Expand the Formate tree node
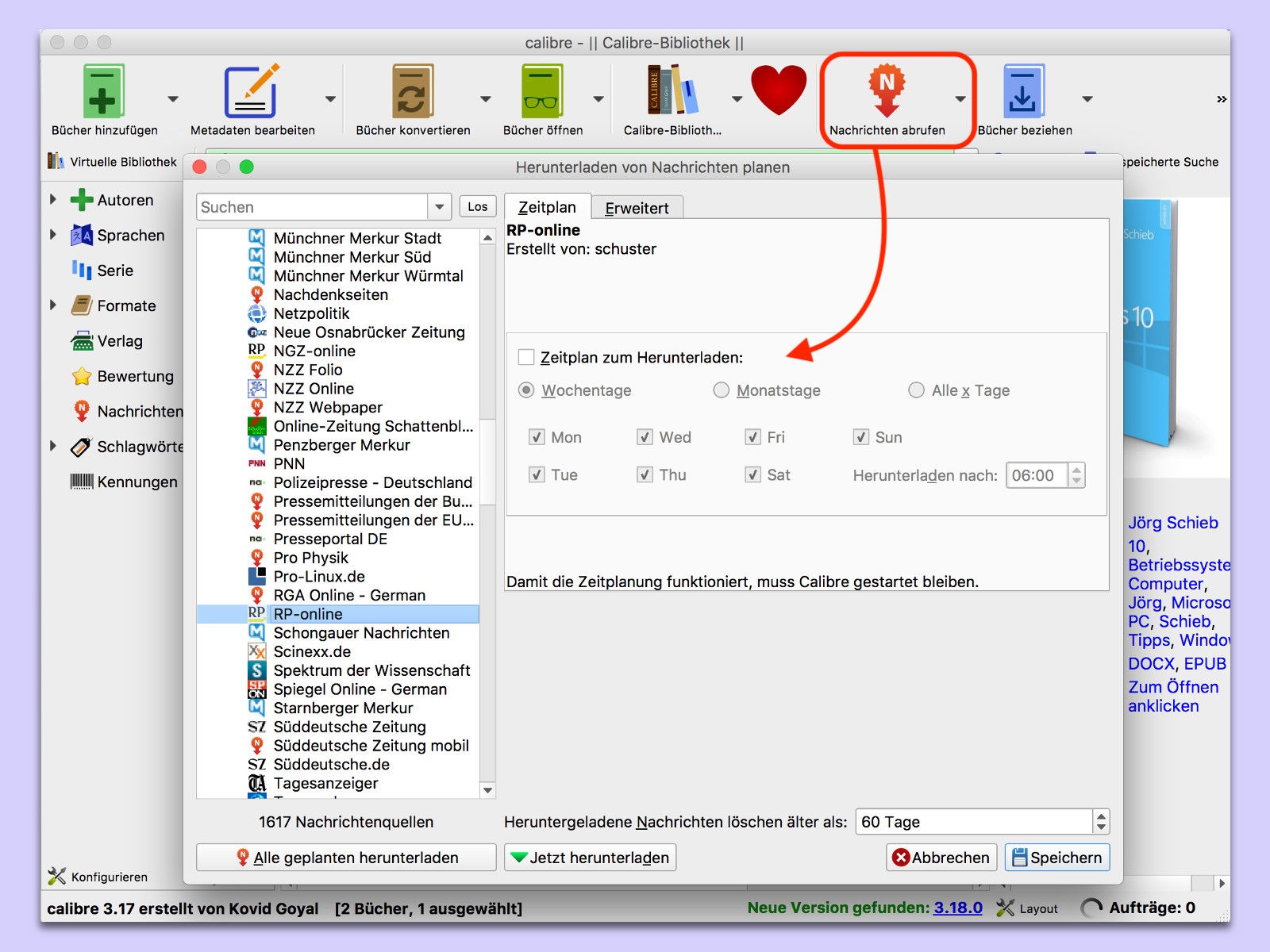The width and height of the screenshot is (1270, 952). pyautogui.click(x=53, y=305)
